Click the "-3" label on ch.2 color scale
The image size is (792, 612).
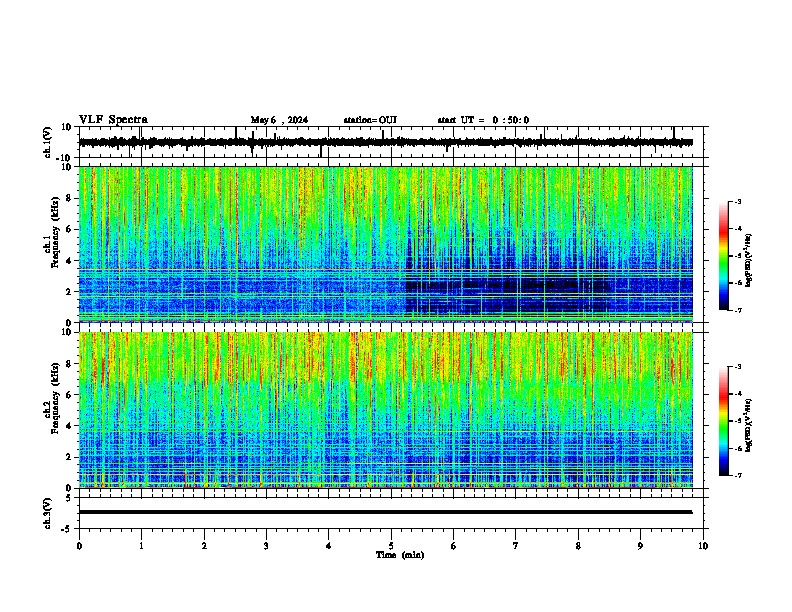pos(738,367)
